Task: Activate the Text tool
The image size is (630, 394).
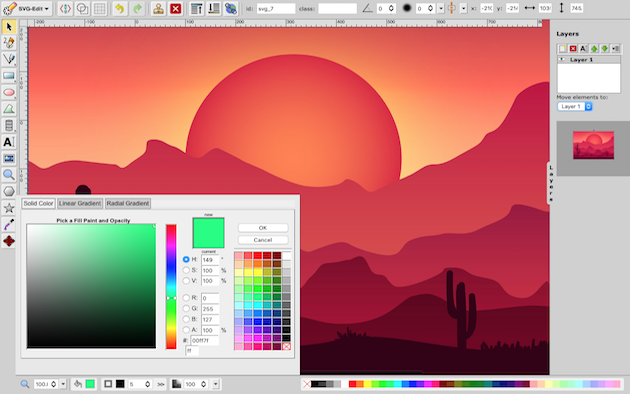Action: [9, 142]
